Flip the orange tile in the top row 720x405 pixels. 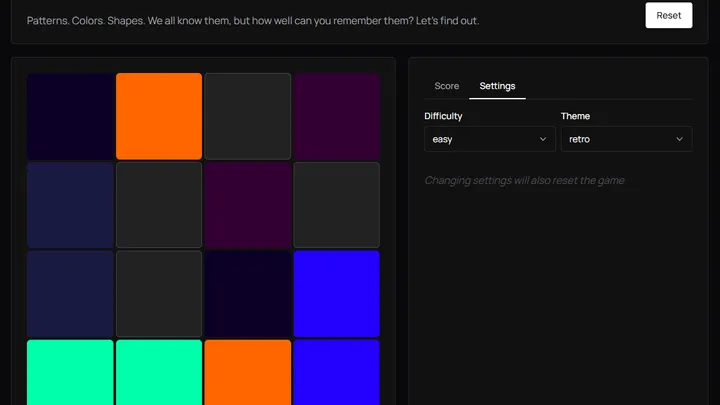tap(159, 116)
